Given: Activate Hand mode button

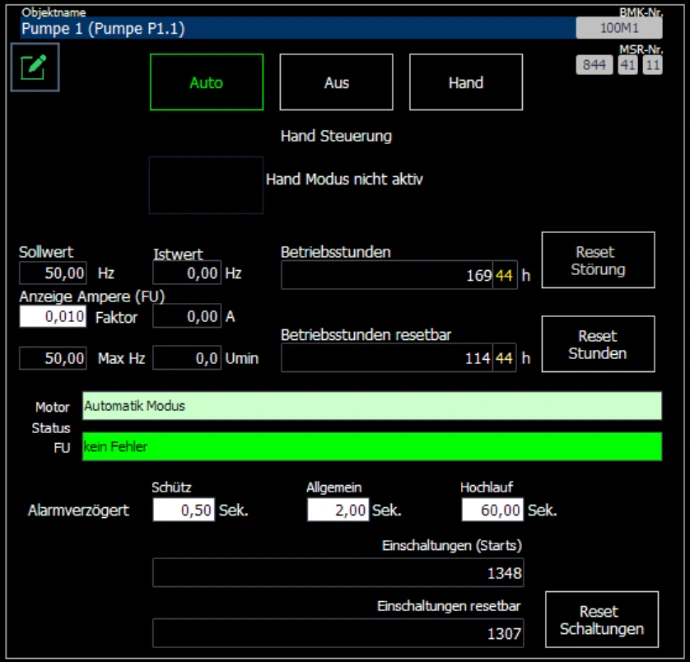Looking at the screenshot, I should (465, 82).
